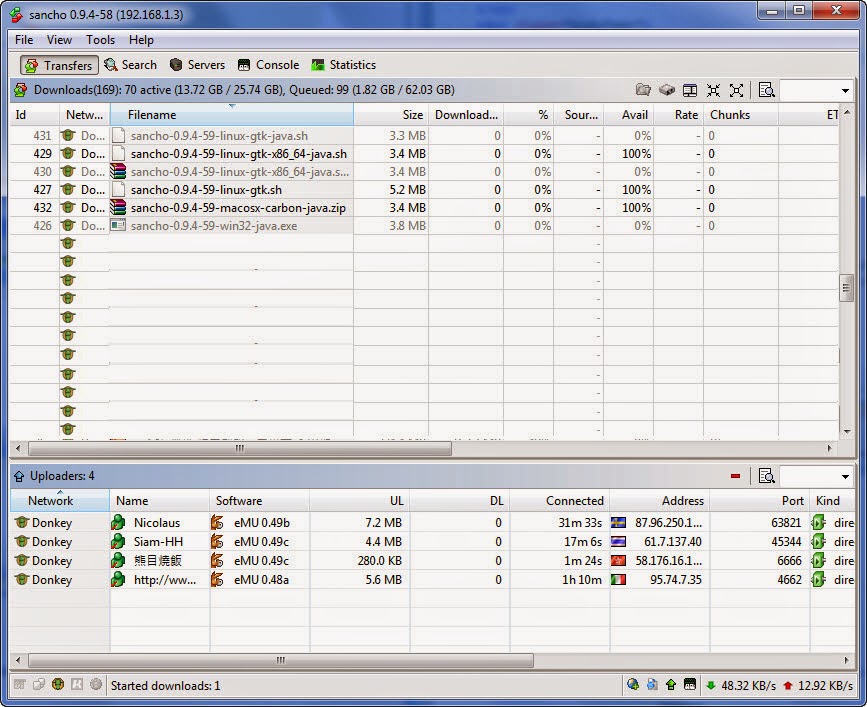Click the Swedish flag icon next to 87.96.250.1
This screenshot has width=867, height=707.
click(618, 522)
